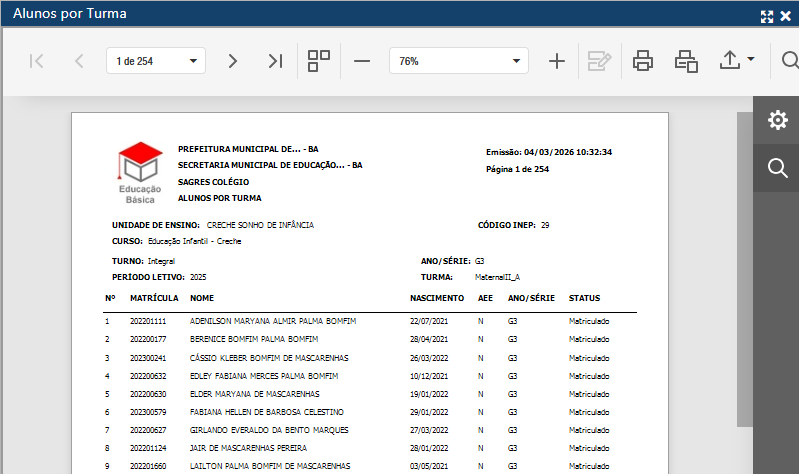Screen dimensions: 799x474
Task: Go to the next report page
Action: 233,61
